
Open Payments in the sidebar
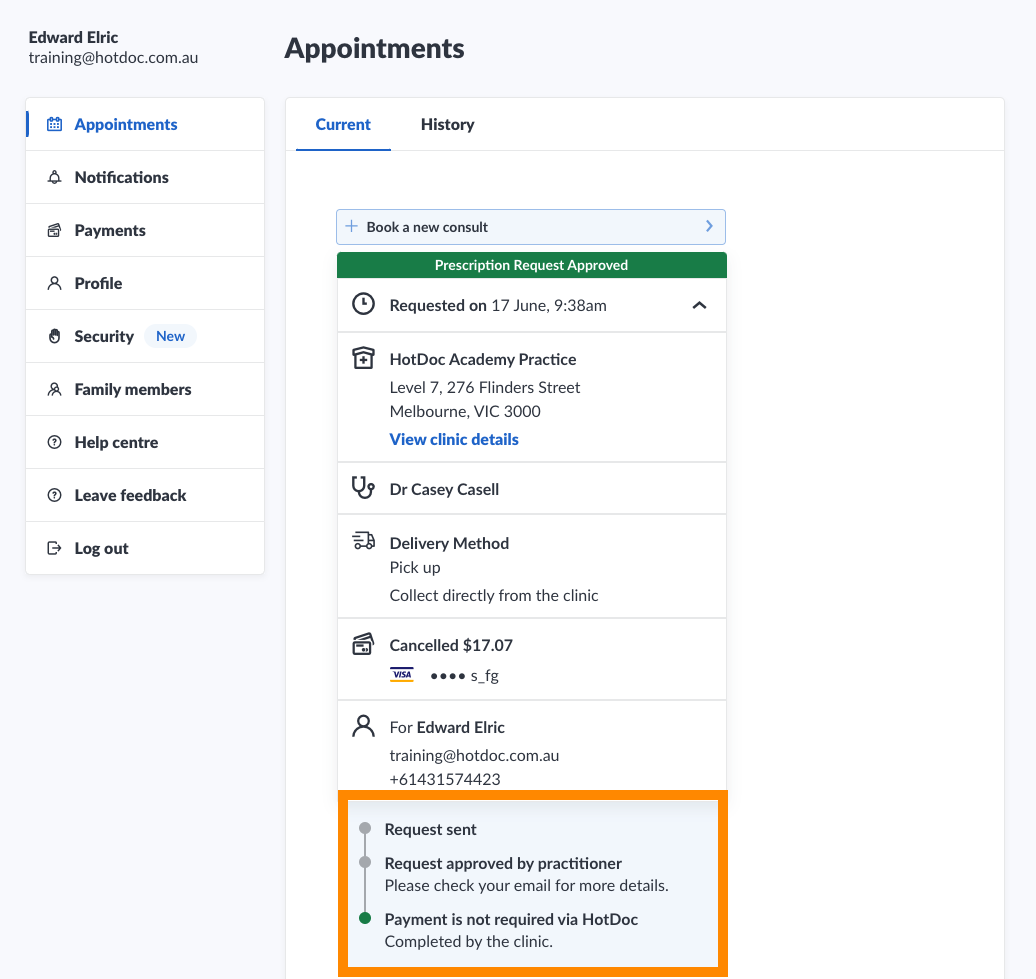pos(145,230)
